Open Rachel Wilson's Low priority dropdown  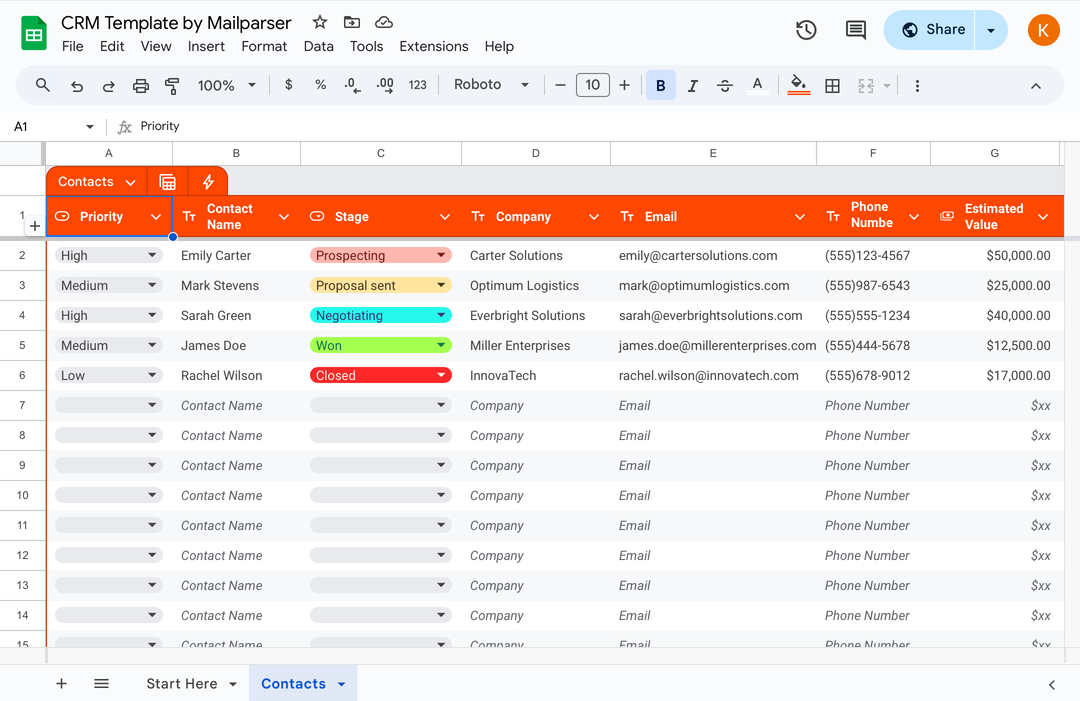(x=152, y=375)
